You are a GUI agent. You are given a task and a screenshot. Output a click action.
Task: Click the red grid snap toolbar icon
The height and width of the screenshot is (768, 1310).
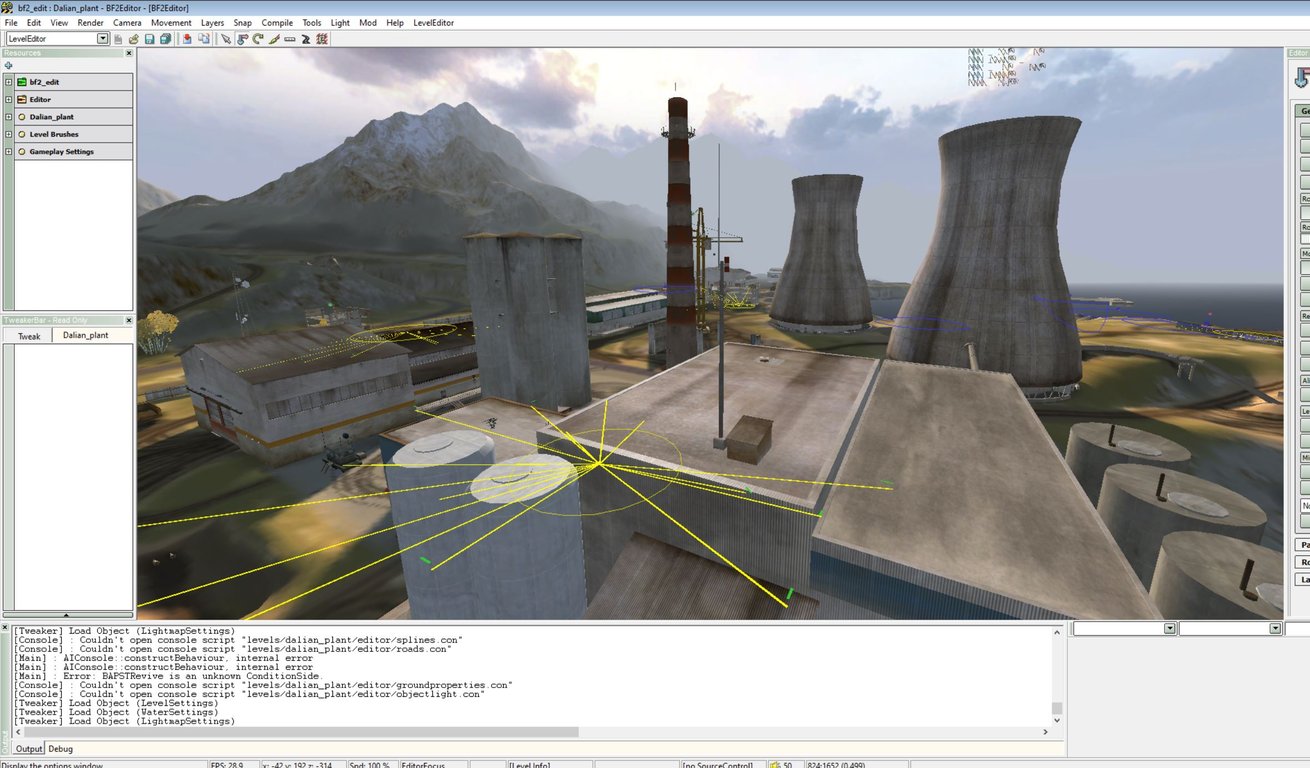click(322, 39)
